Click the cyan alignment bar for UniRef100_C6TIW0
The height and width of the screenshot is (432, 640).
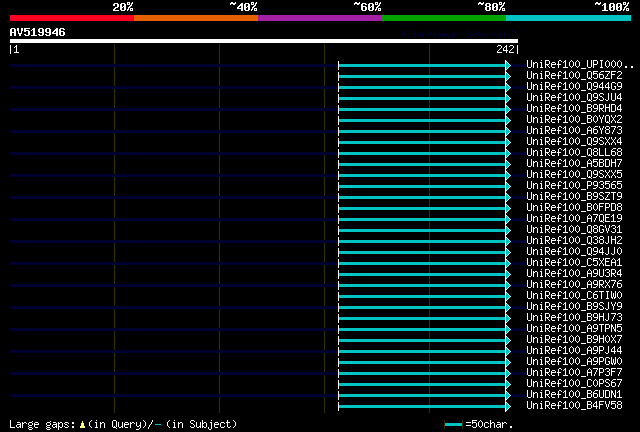coord(422,297)
